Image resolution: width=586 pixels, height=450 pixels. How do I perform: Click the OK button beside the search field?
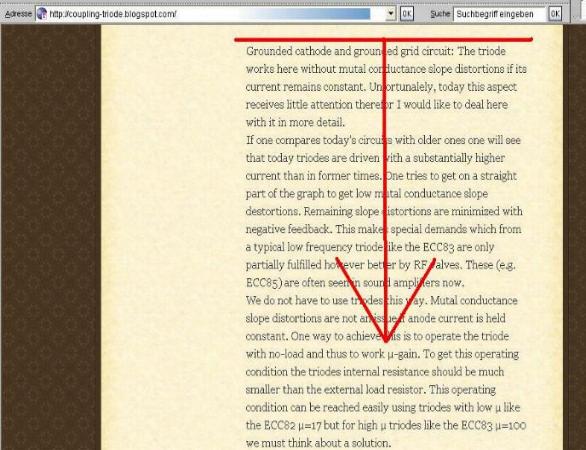[555, 14]
